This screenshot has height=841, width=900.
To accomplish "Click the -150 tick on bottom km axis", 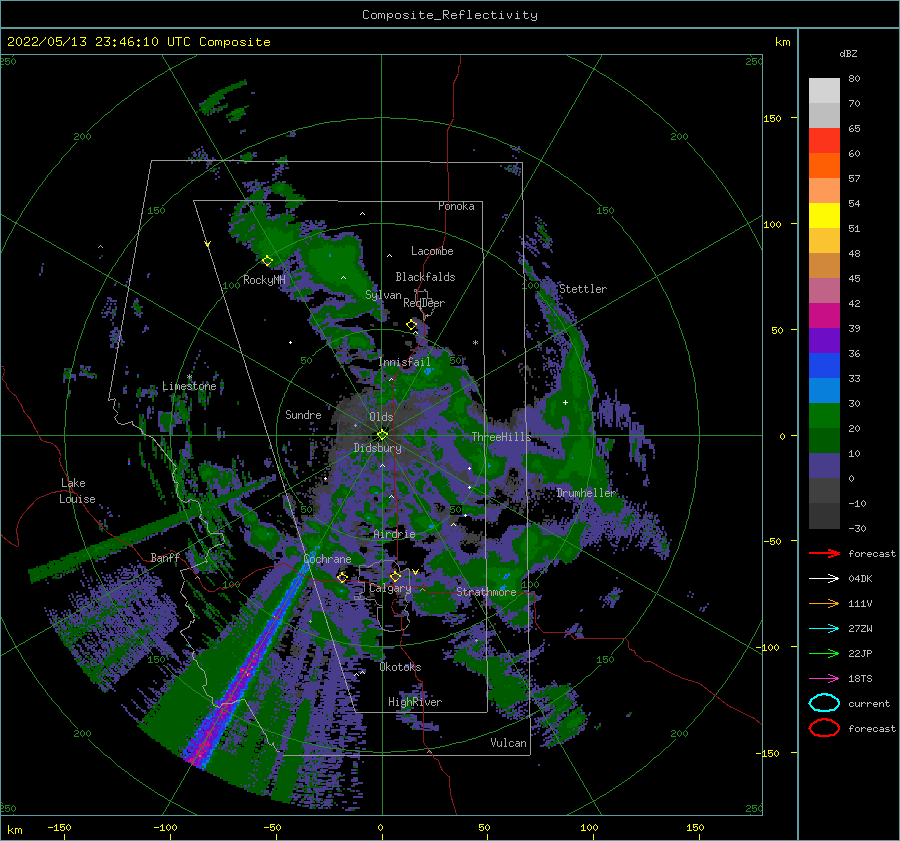I will [60, 827].
